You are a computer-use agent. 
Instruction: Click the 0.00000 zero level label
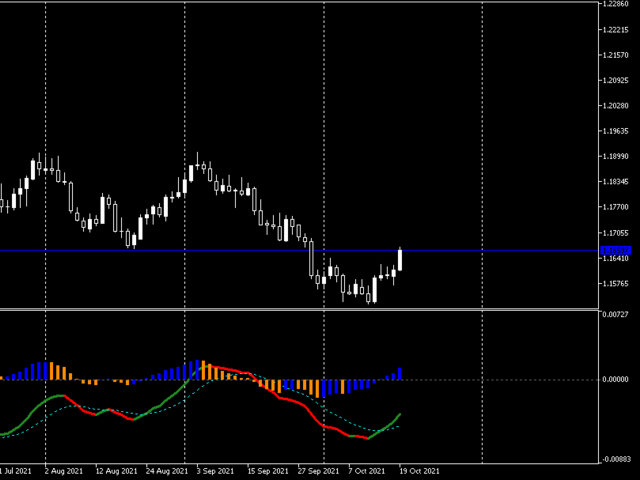tap(615, 380)
